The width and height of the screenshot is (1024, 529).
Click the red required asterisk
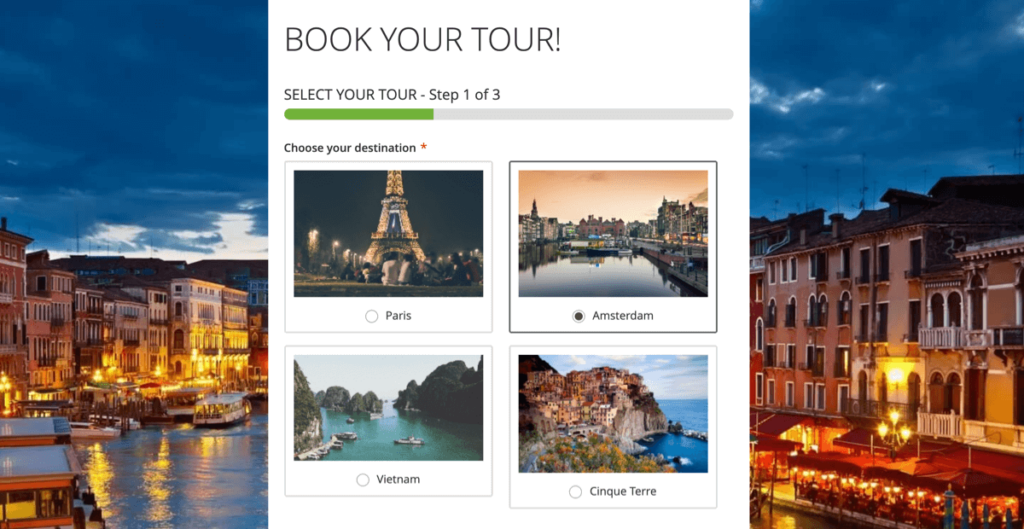coord(423,147)
